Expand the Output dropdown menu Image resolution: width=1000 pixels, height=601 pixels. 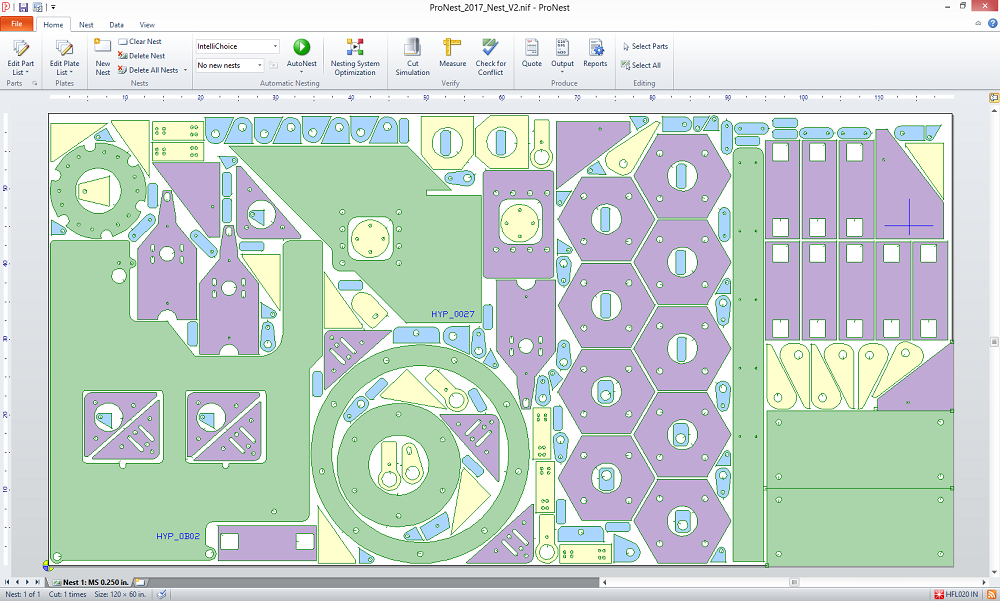click(563, 72)
